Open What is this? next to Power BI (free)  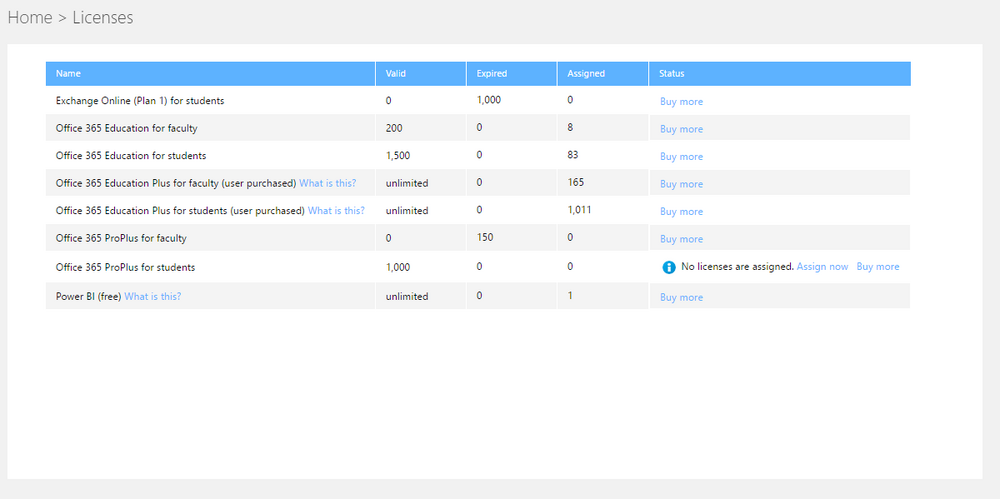(x=152, y=296)
